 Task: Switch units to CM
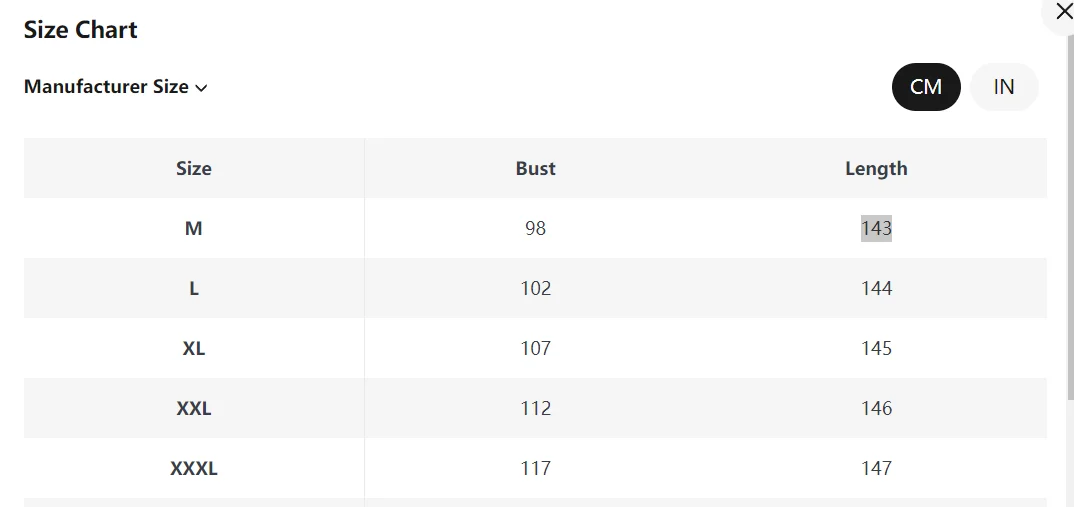926,87
